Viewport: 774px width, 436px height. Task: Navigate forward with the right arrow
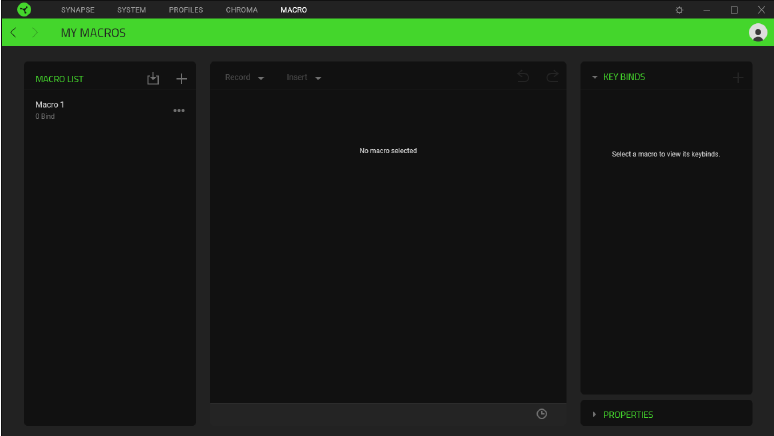point(35,33)
